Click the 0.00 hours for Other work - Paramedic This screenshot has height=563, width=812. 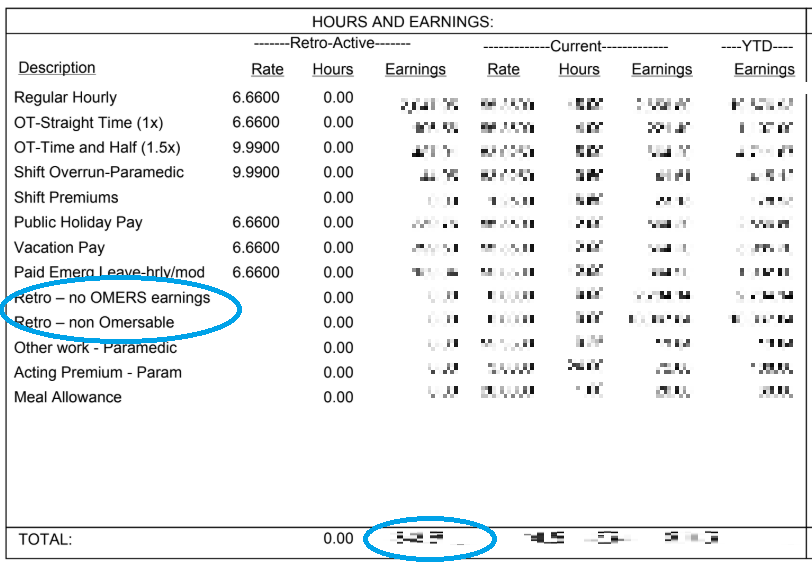pyautogui.click(x=338, y=348)
